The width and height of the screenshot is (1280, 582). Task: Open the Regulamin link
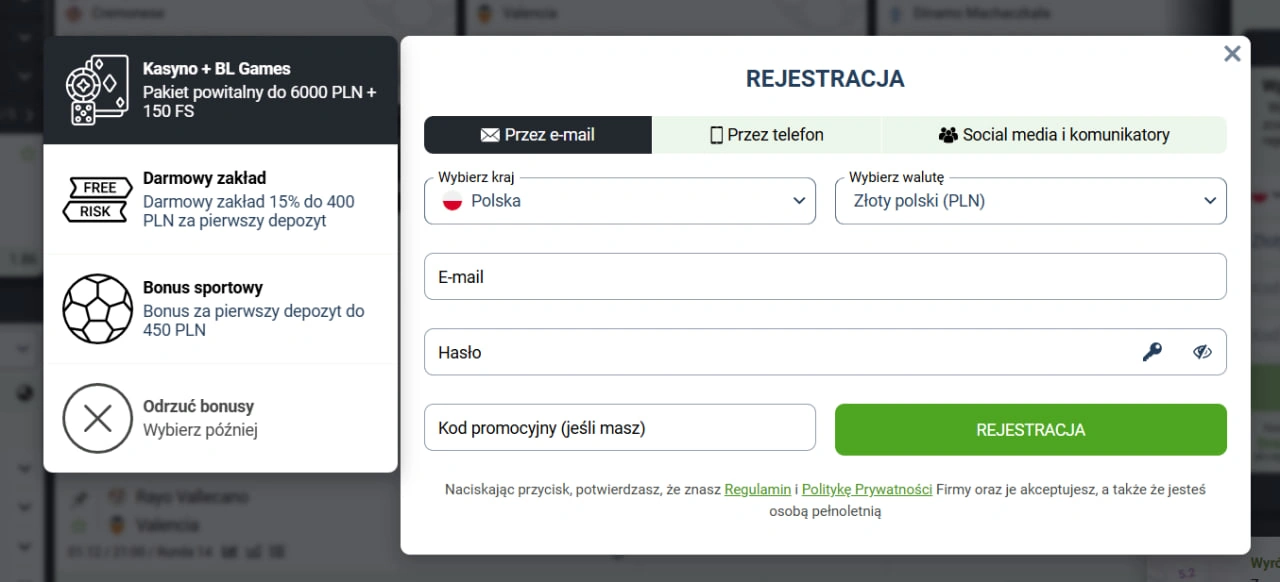tap(757, 489)
